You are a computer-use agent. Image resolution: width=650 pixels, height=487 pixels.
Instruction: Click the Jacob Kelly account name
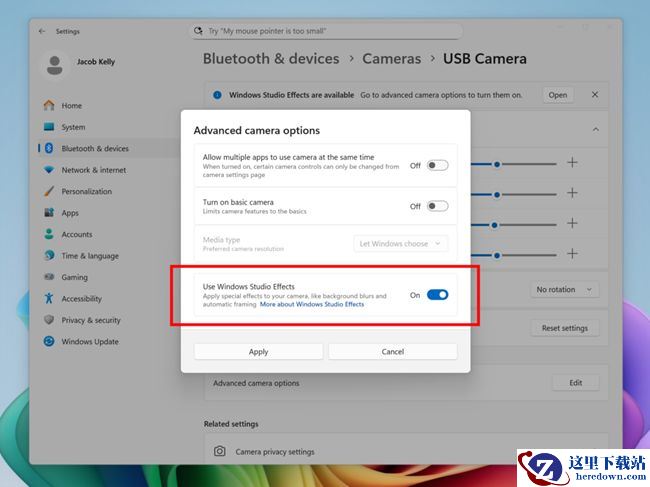click(x=96, y=62)
